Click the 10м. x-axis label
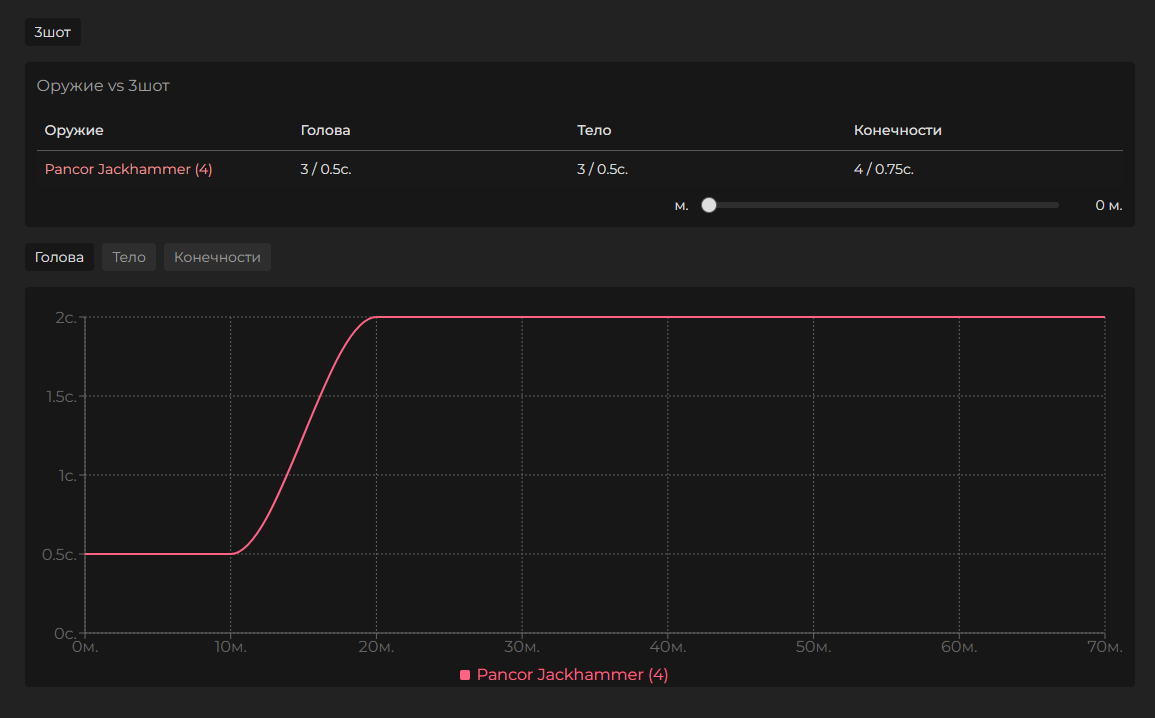This screenshot has height=718, width=1155. 231,648
